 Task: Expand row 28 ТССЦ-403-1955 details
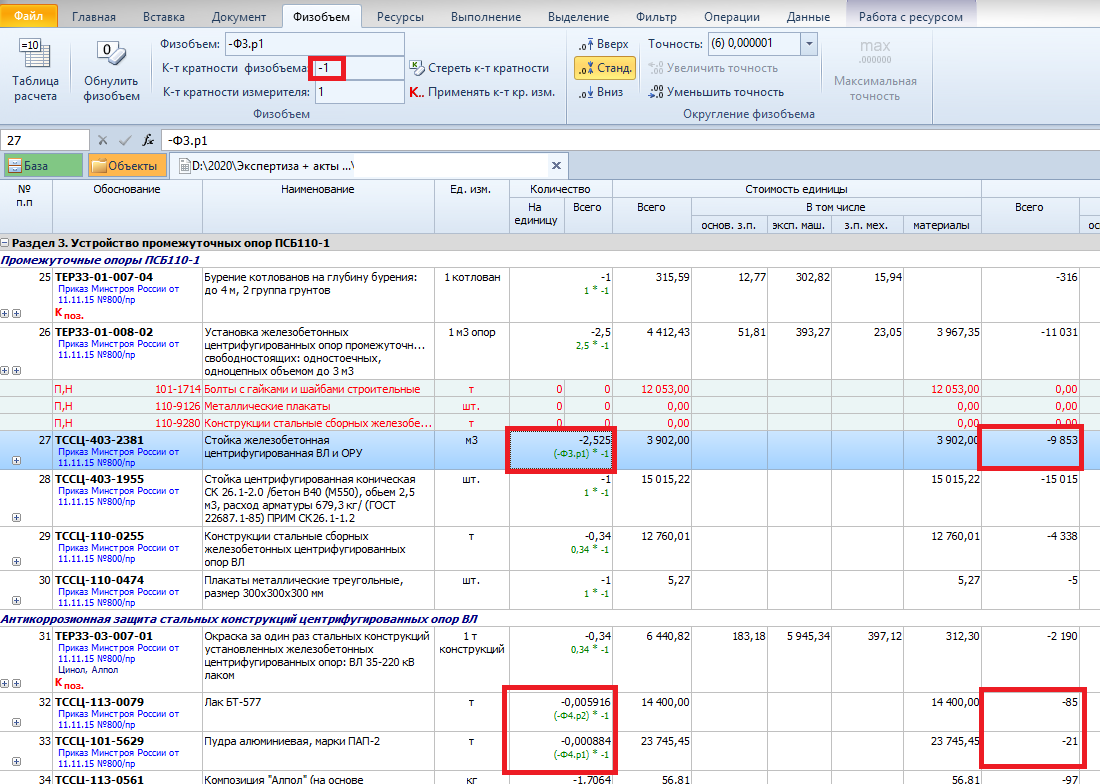15,517
